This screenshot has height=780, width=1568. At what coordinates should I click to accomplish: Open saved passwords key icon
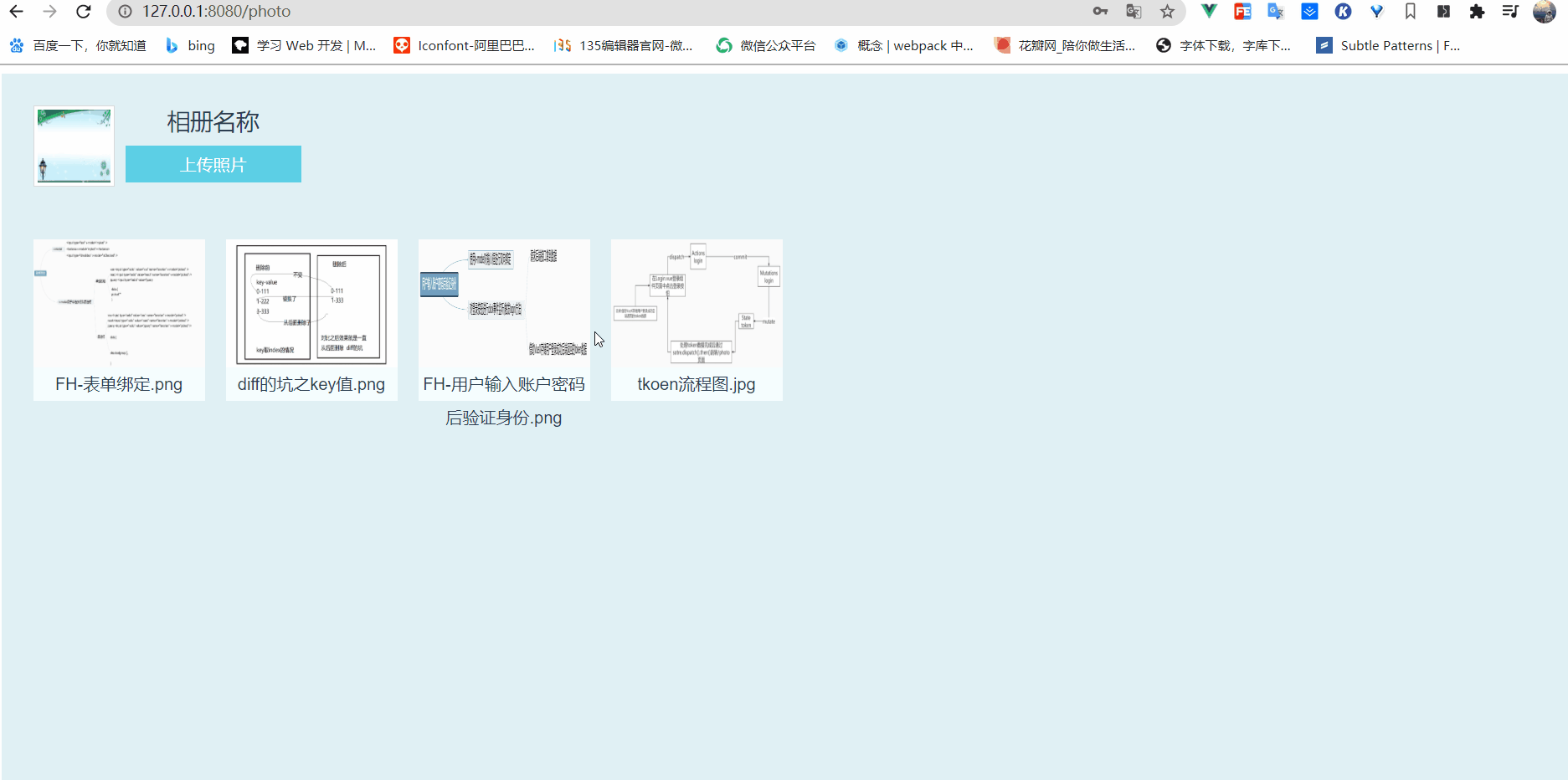(1100, 12)
